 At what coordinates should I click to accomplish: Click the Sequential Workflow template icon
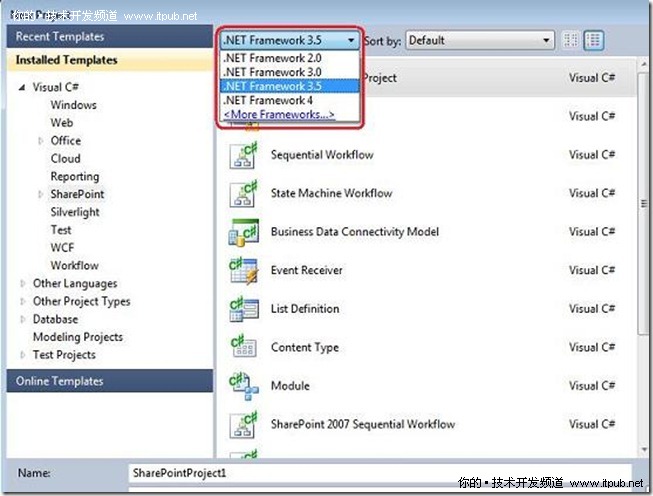244,155
